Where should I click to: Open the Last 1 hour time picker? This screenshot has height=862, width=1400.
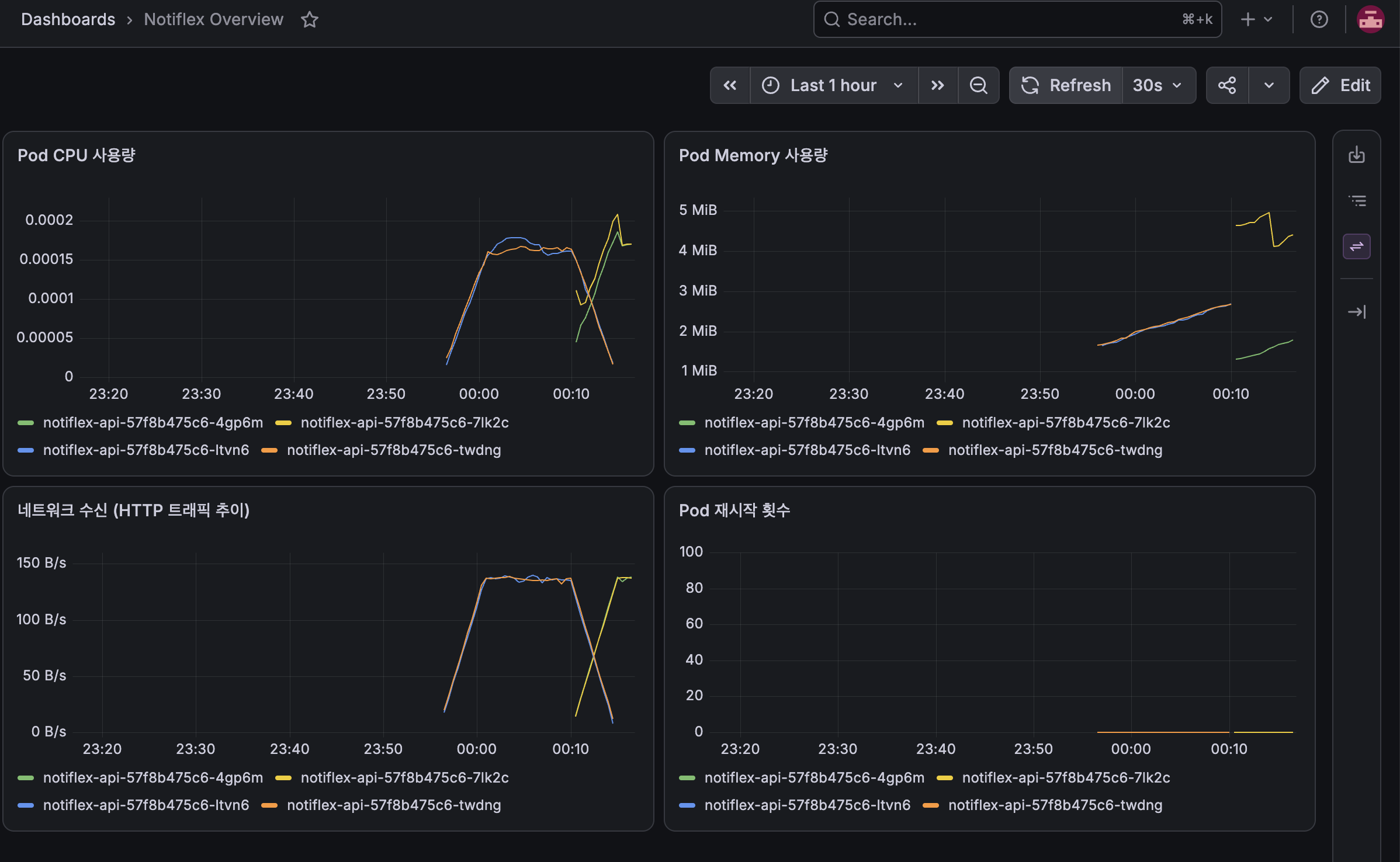click(x=834, y=85)
